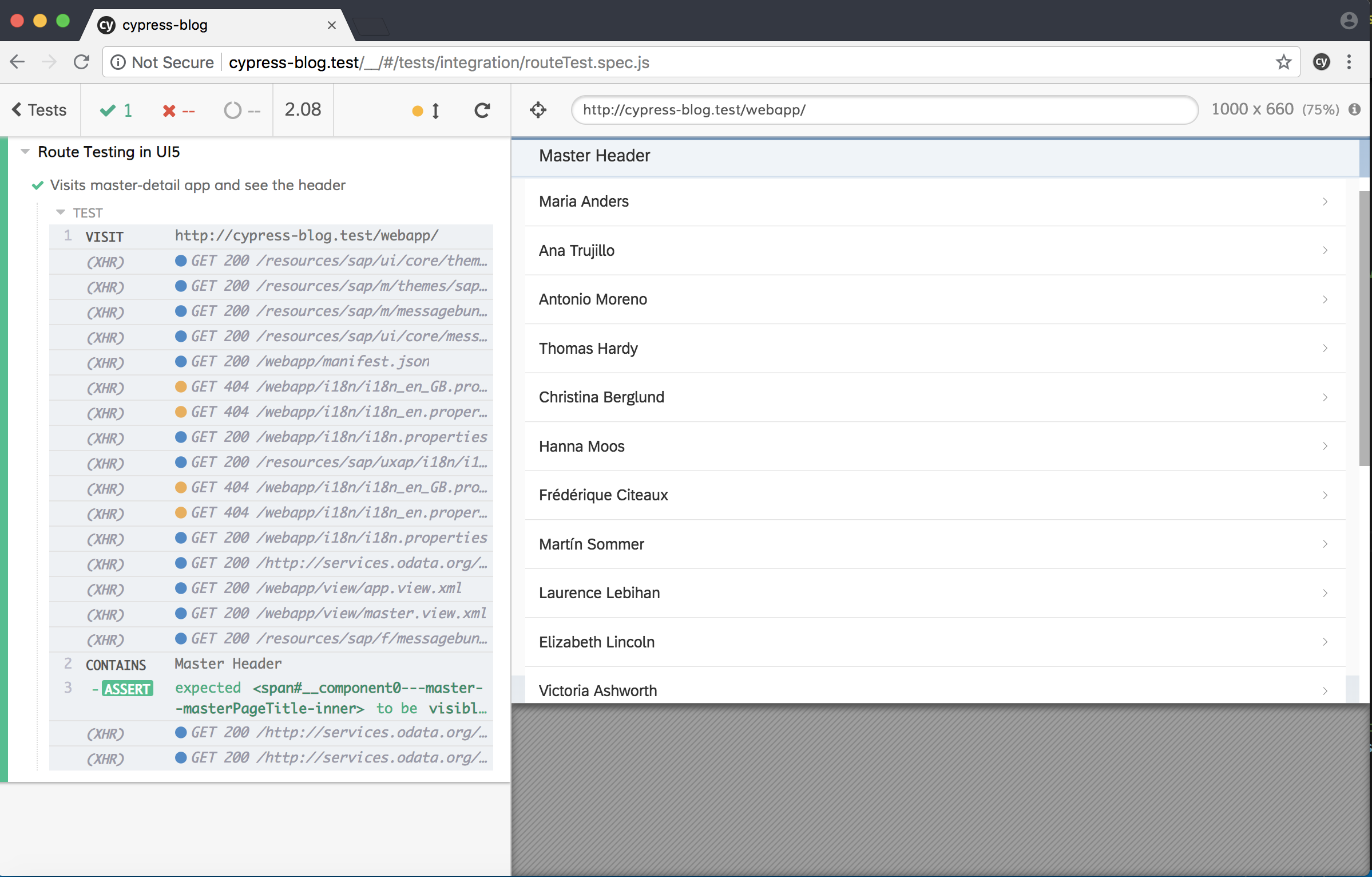Open the Chrome three-dot menu
This screenshot has height=877, width=1372.
tap(1349, 62)
